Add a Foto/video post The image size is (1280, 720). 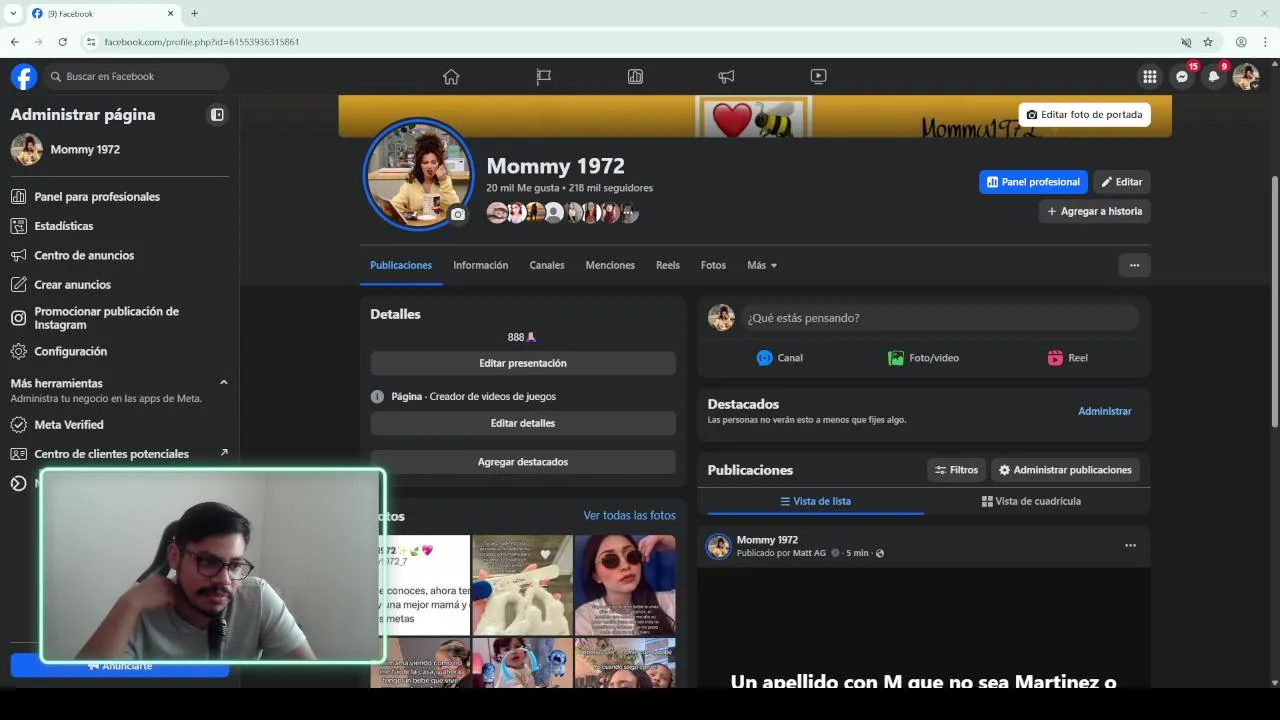coord(924,358)
